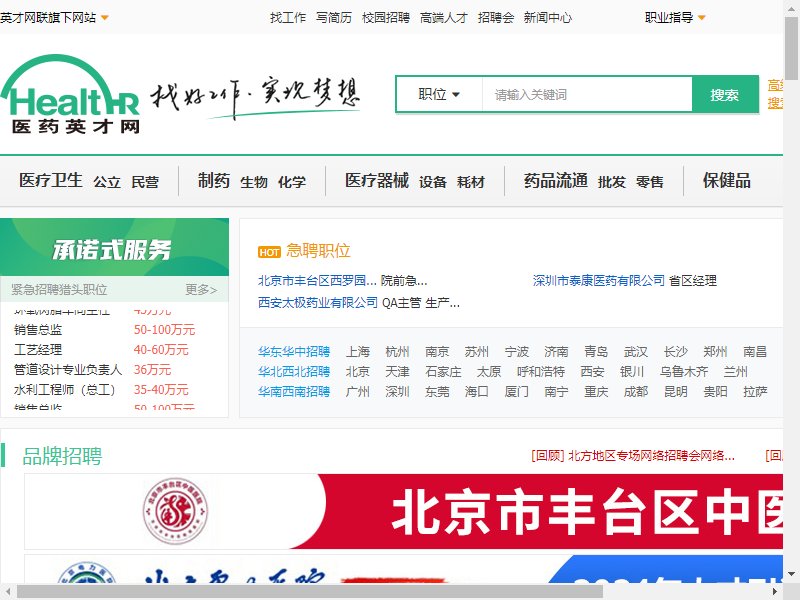Image resolution: width=800 pixels, height=600 pixels.
Task: Expand the 职业指导 dropdown menu
Action: (675, 17)
